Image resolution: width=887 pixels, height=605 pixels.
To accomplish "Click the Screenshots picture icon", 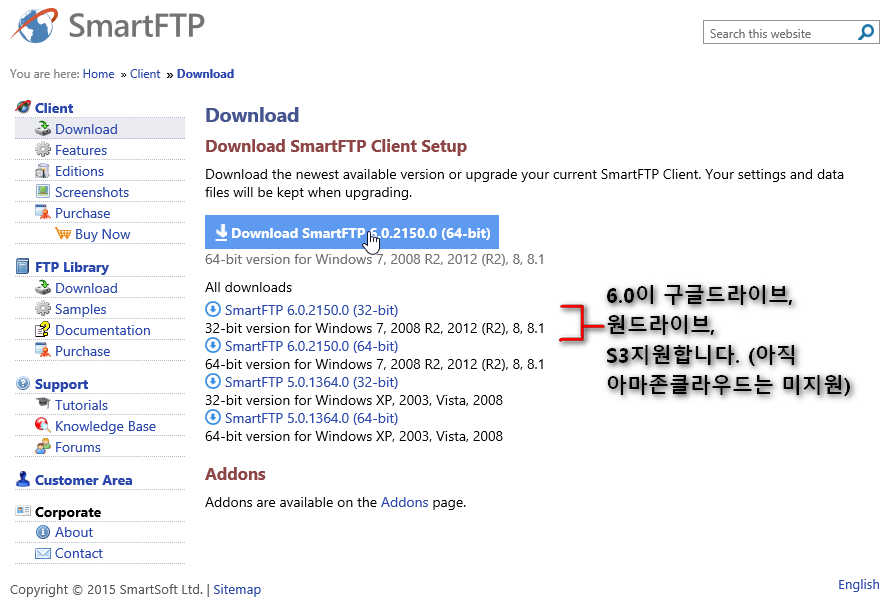I will click(43, 191).
